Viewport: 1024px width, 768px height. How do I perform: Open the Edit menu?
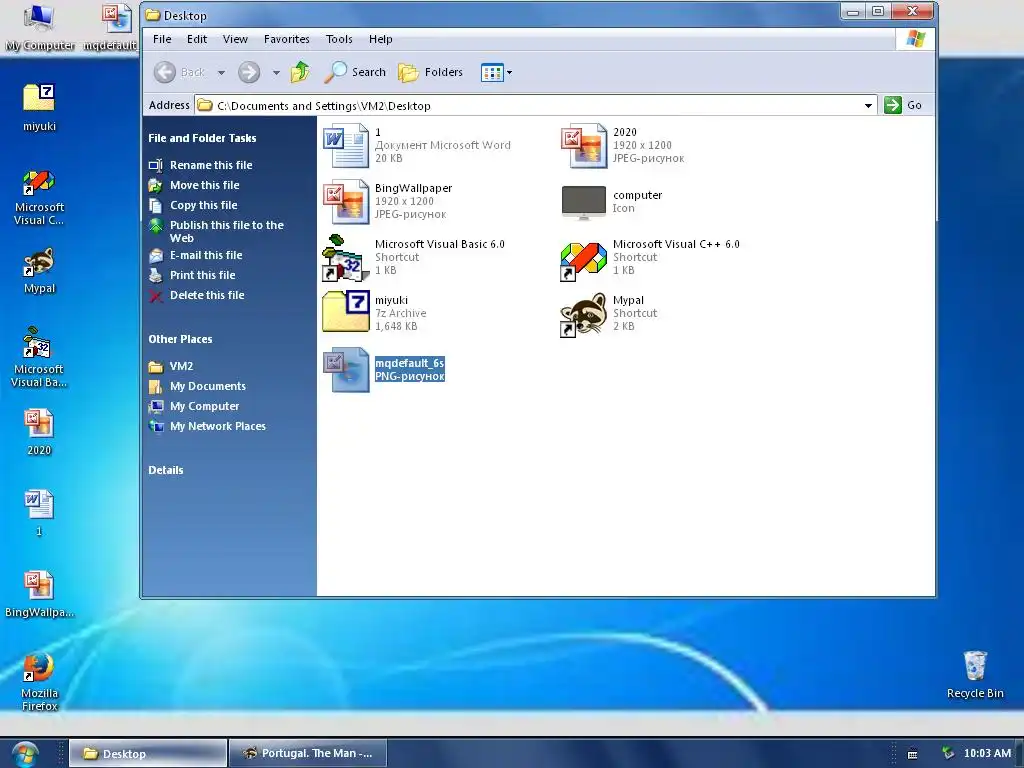click(x=197, y=39)
